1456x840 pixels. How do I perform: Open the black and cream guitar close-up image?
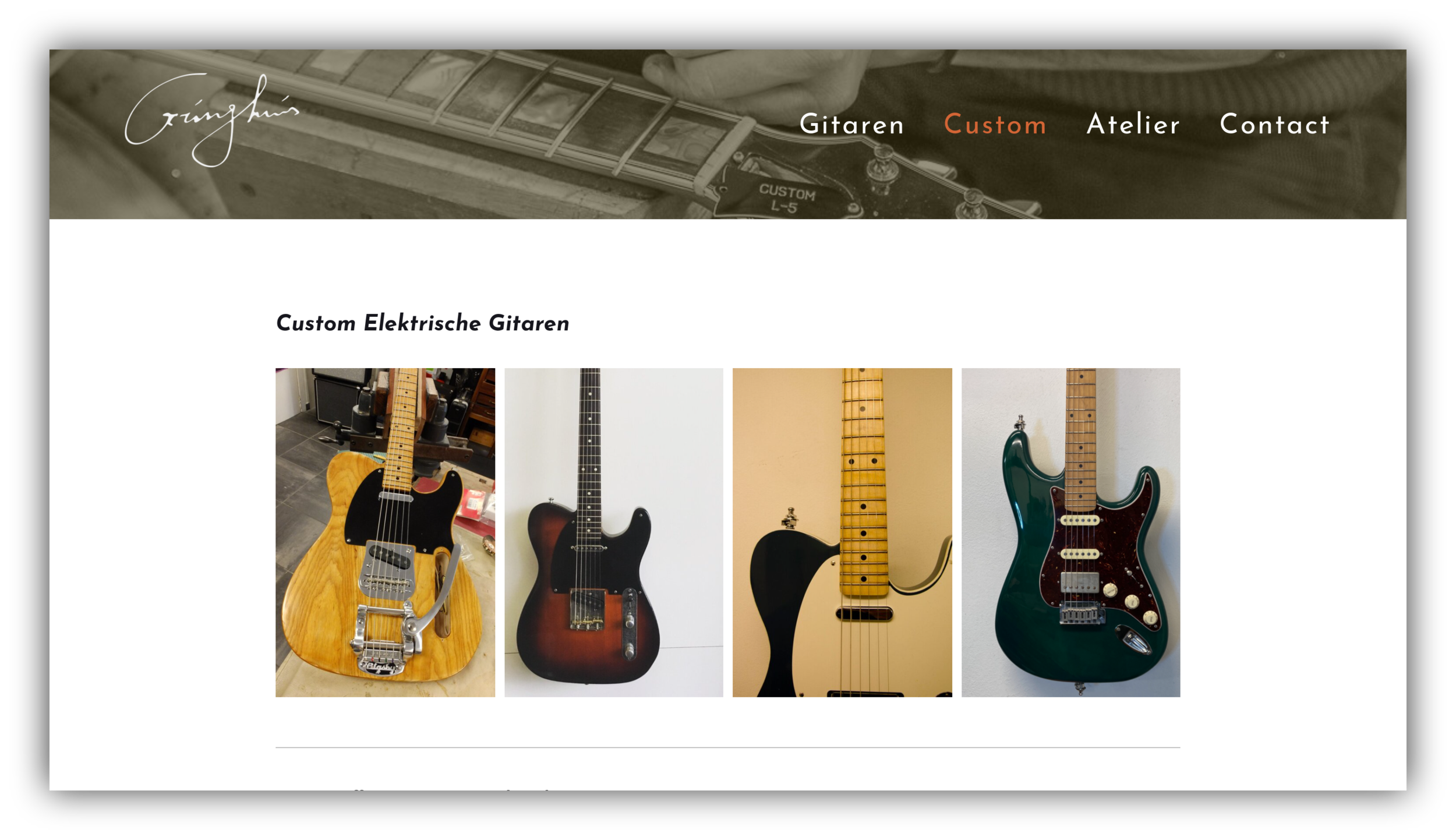(842, 532)
